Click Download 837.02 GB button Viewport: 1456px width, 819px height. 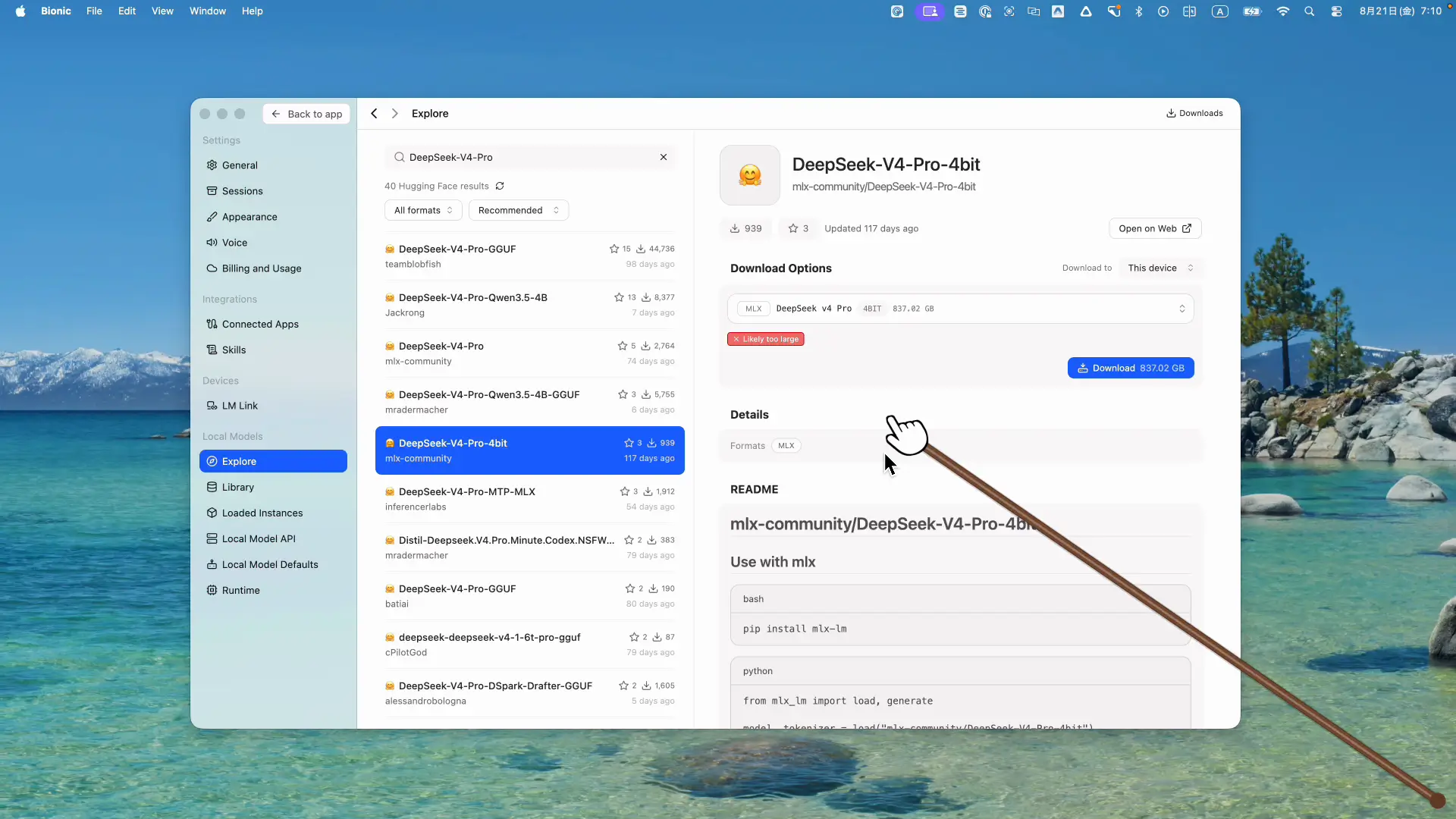1131,368
